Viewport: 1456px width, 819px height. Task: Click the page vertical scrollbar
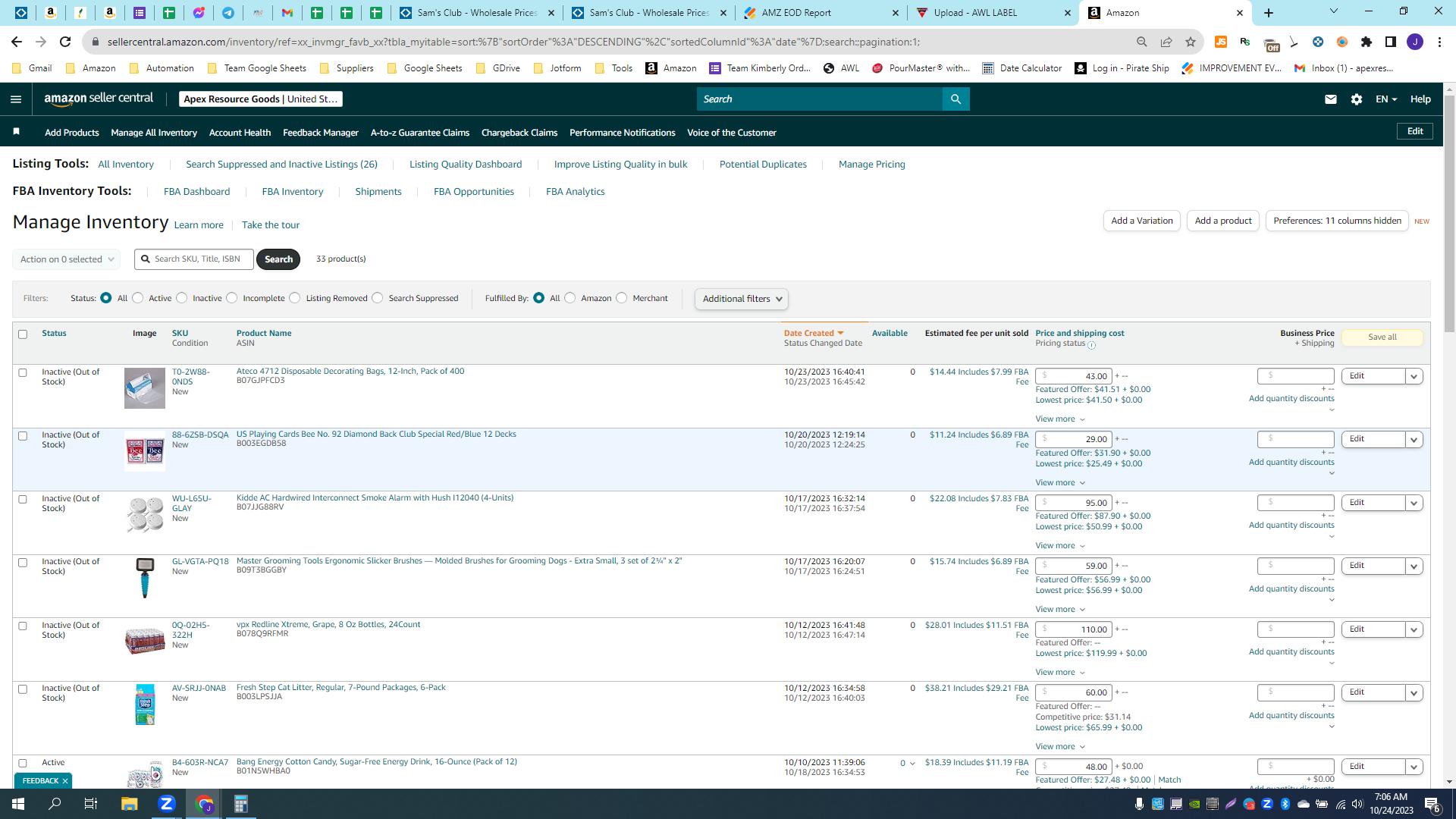click(1449, 215)
